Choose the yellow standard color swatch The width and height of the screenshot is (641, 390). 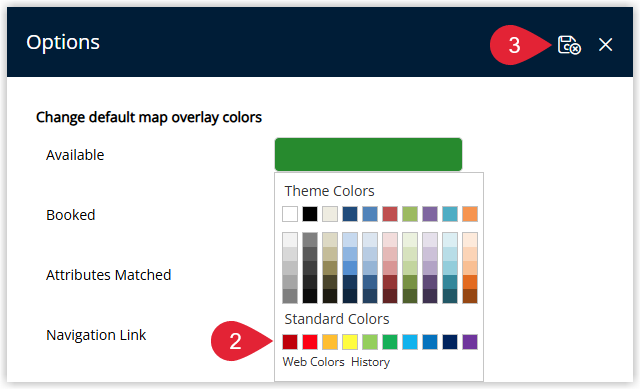click(x=350, y=342)
